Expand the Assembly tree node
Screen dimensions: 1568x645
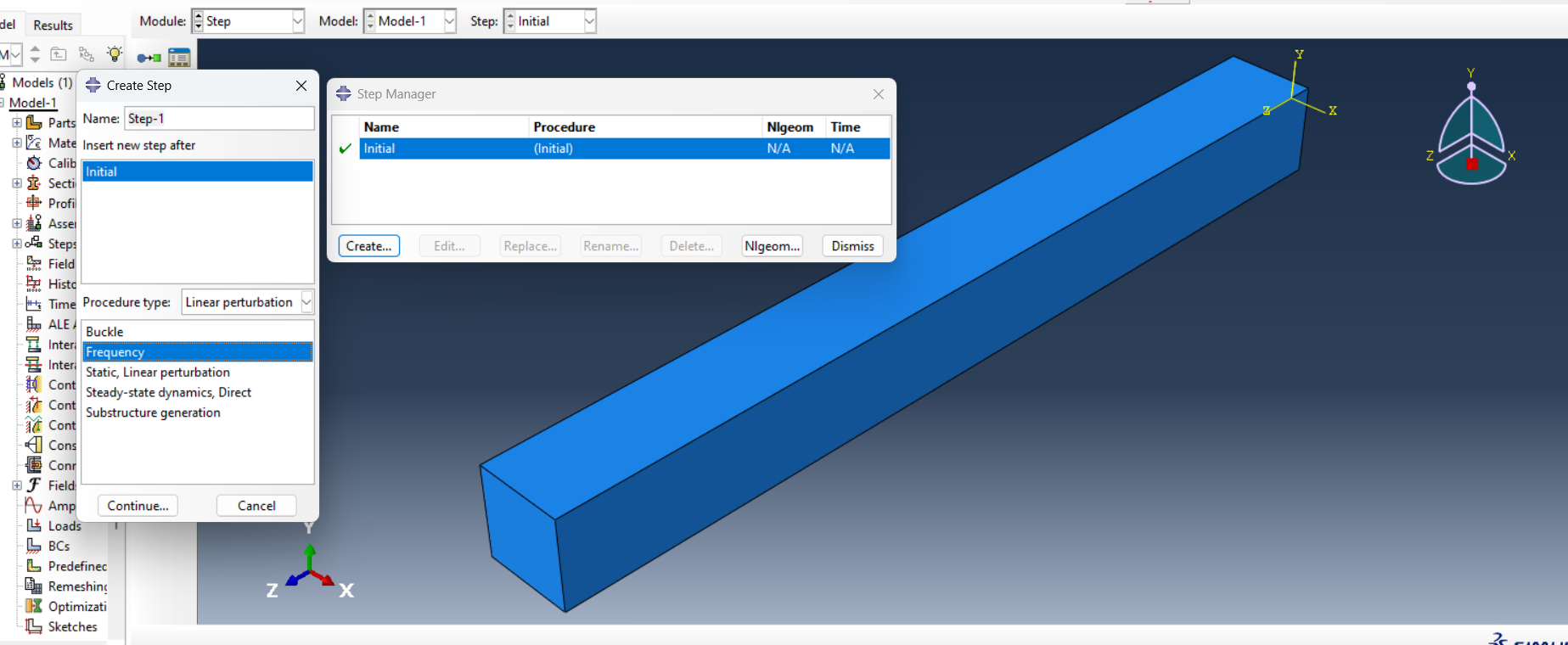(16, 223)
